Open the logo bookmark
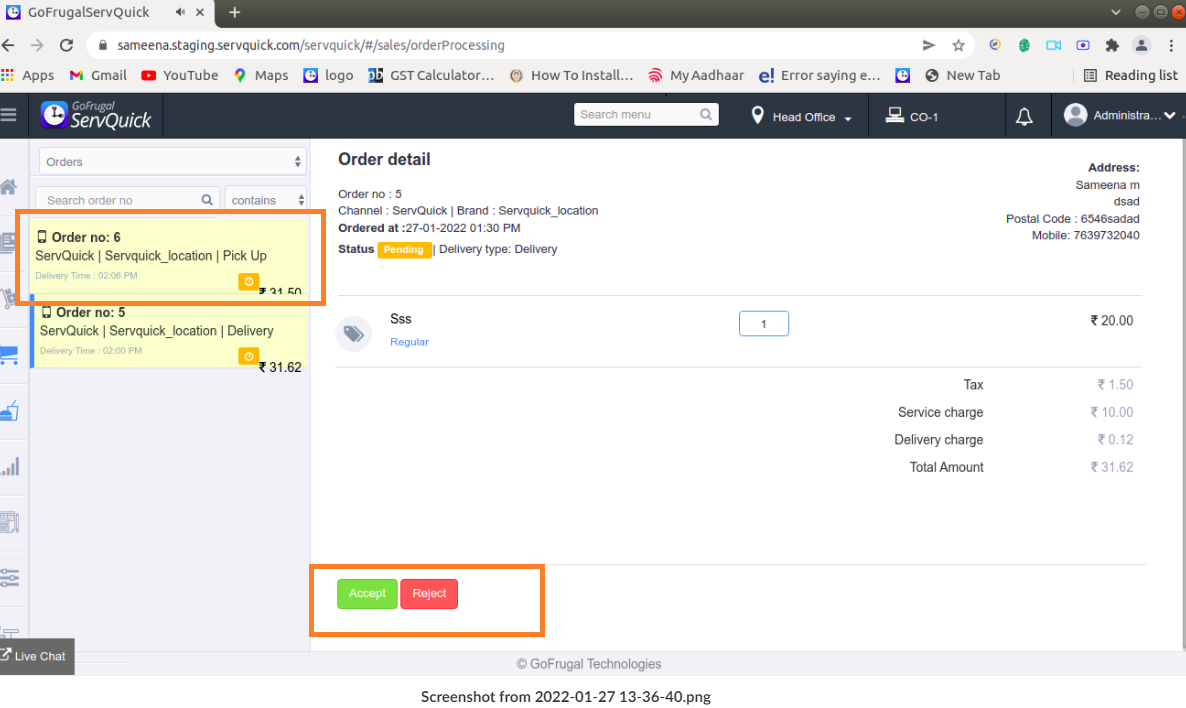The width and height of the screenshot is (1186, 708). [328, 75]
